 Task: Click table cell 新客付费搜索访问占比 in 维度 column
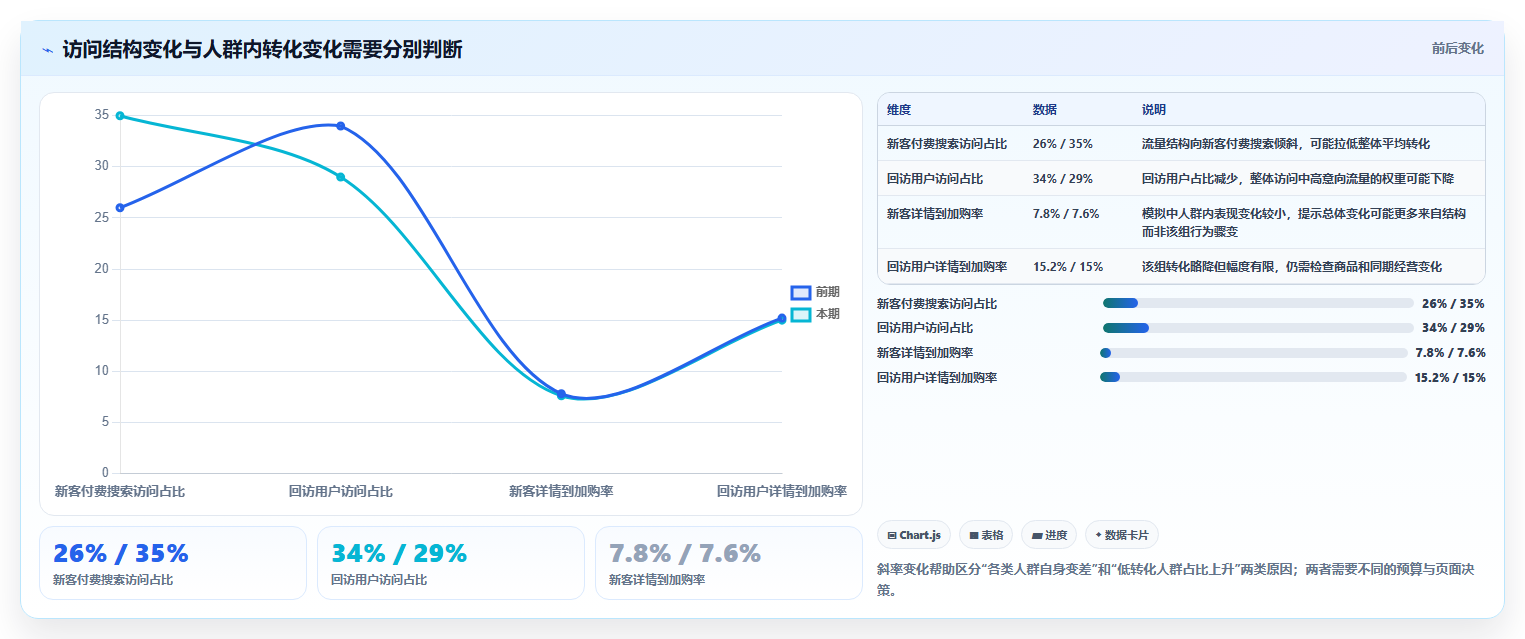pos(947,143)
